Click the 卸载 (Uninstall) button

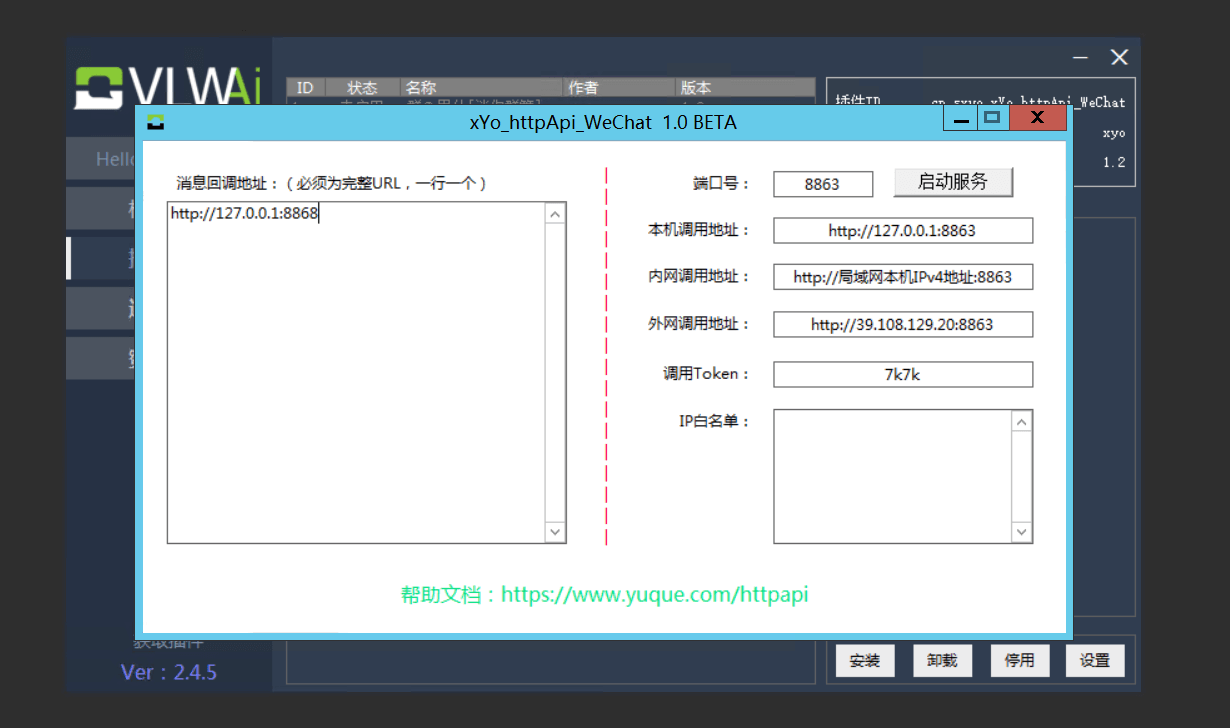tap(941, 660)
